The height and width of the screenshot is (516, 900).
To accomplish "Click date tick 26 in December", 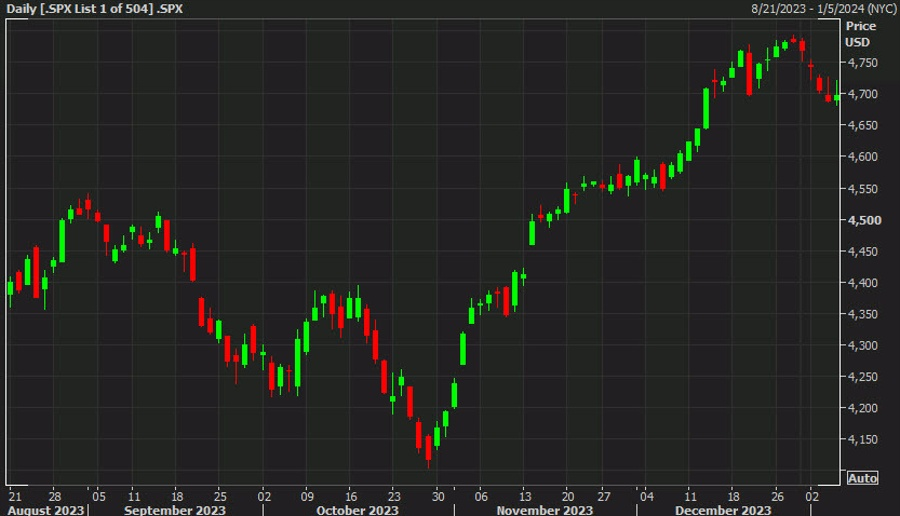I will tap(777, 496).
